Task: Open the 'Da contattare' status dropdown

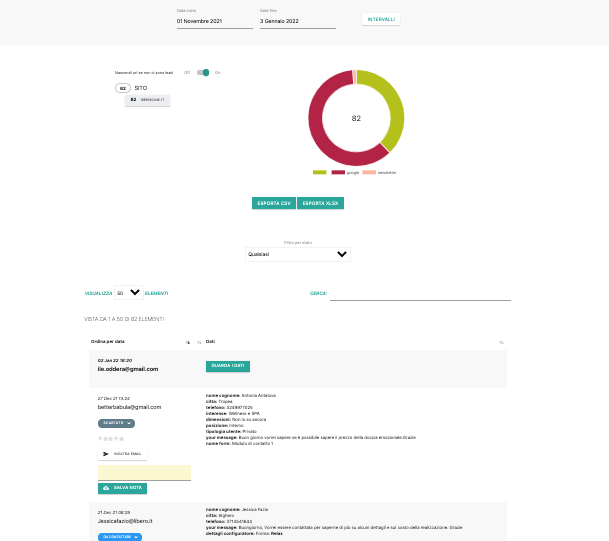Action: click(120, 537)
